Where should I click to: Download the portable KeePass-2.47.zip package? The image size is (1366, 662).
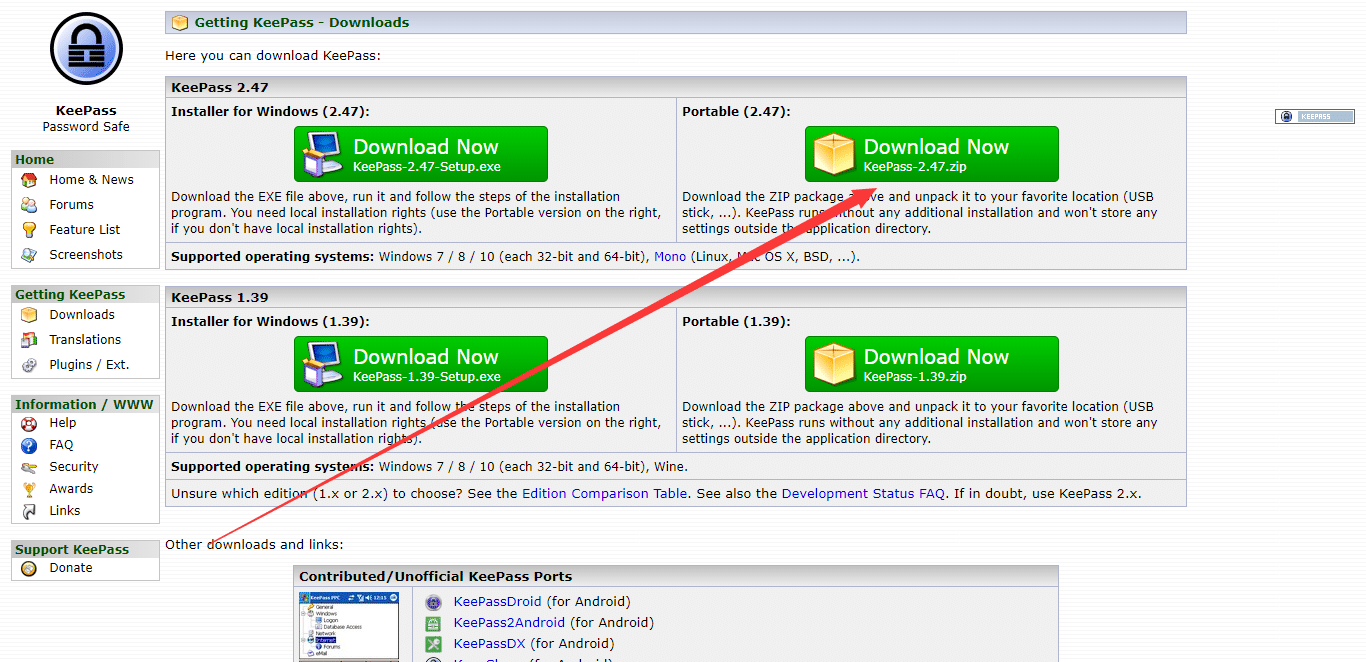[931, 154]
